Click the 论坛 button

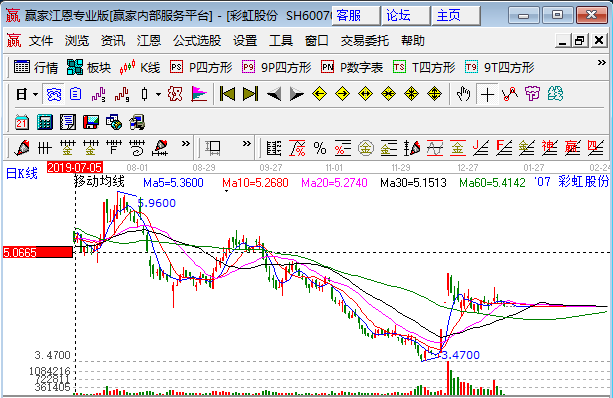[x=406, y=16]
